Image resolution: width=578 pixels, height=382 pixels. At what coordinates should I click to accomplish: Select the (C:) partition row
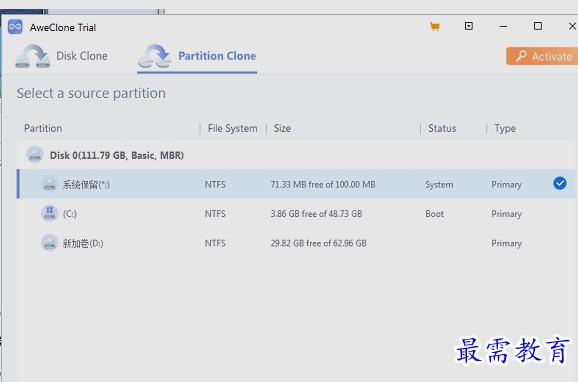(x=296, y=213)
